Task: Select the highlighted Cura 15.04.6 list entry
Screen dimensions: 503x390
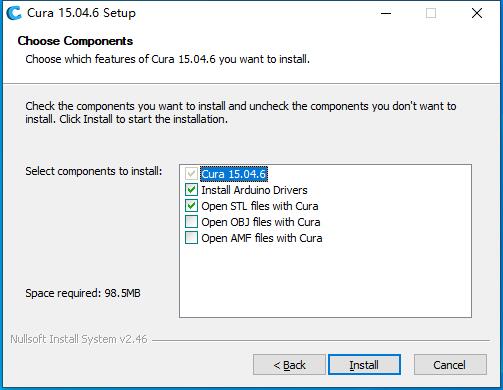Action: [x=234, y=174]
